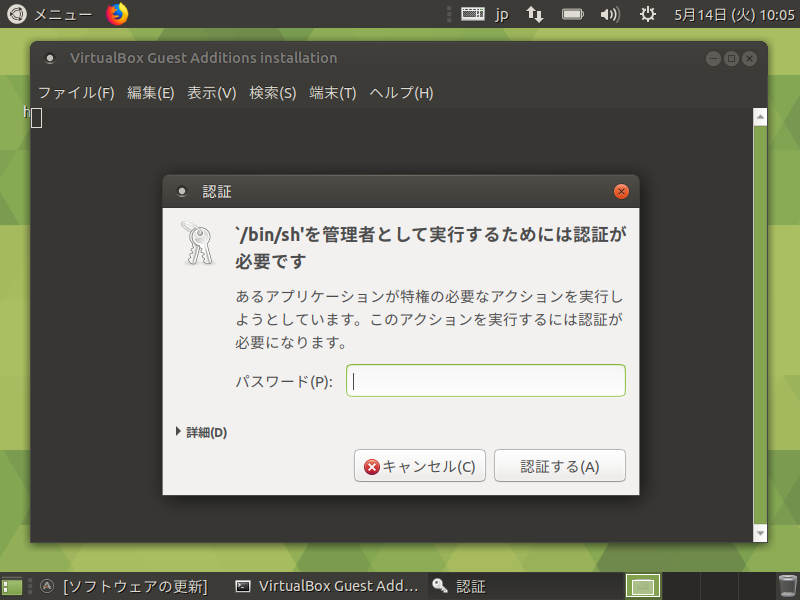This screenshot has width=800, height=600.
Task: Click the terminal scrollbar up arrow
Action: [x=760, y=117]
